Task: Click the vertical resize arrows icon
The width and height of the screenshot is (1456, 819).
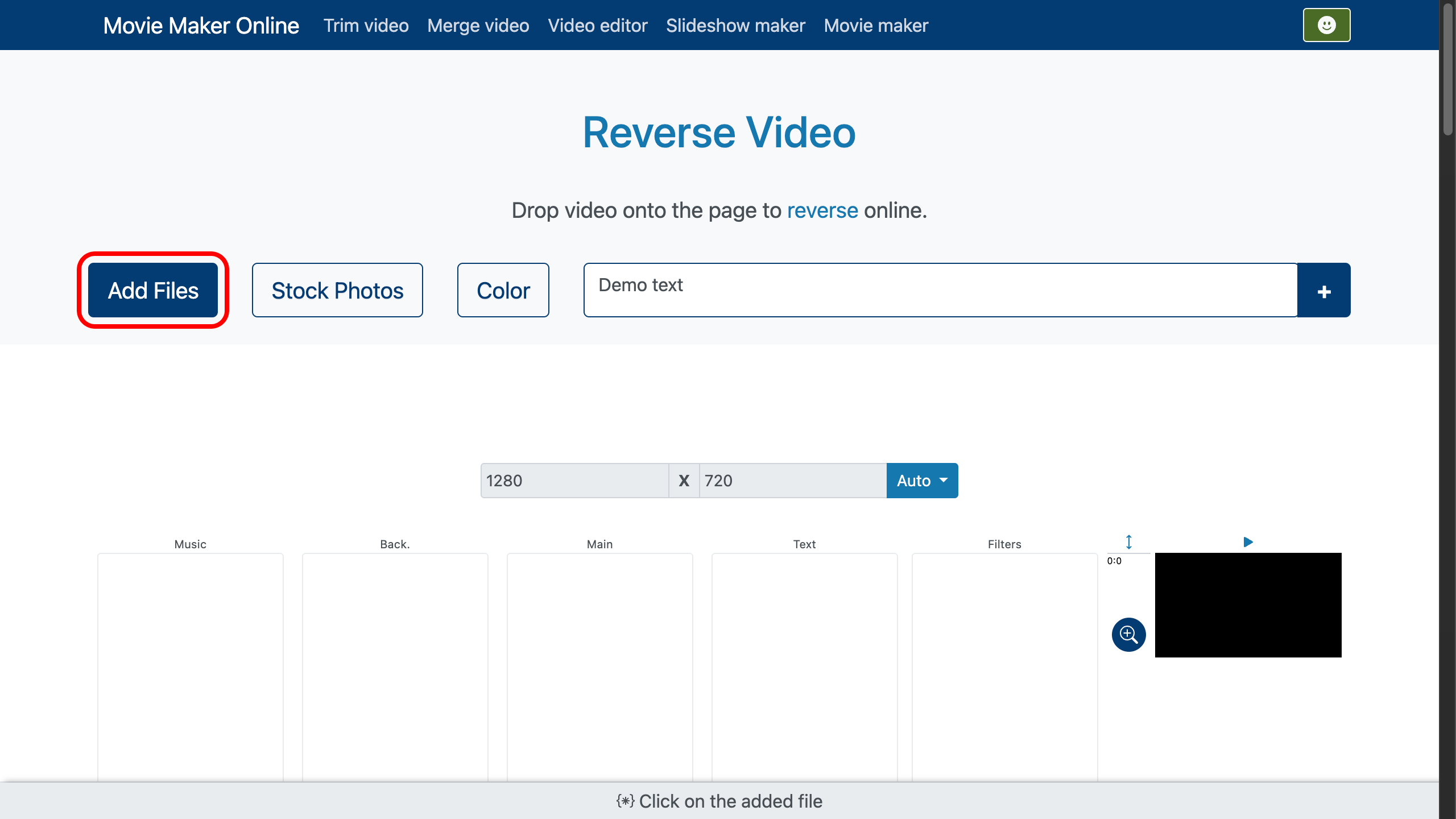Action: tap(1129, 542)
